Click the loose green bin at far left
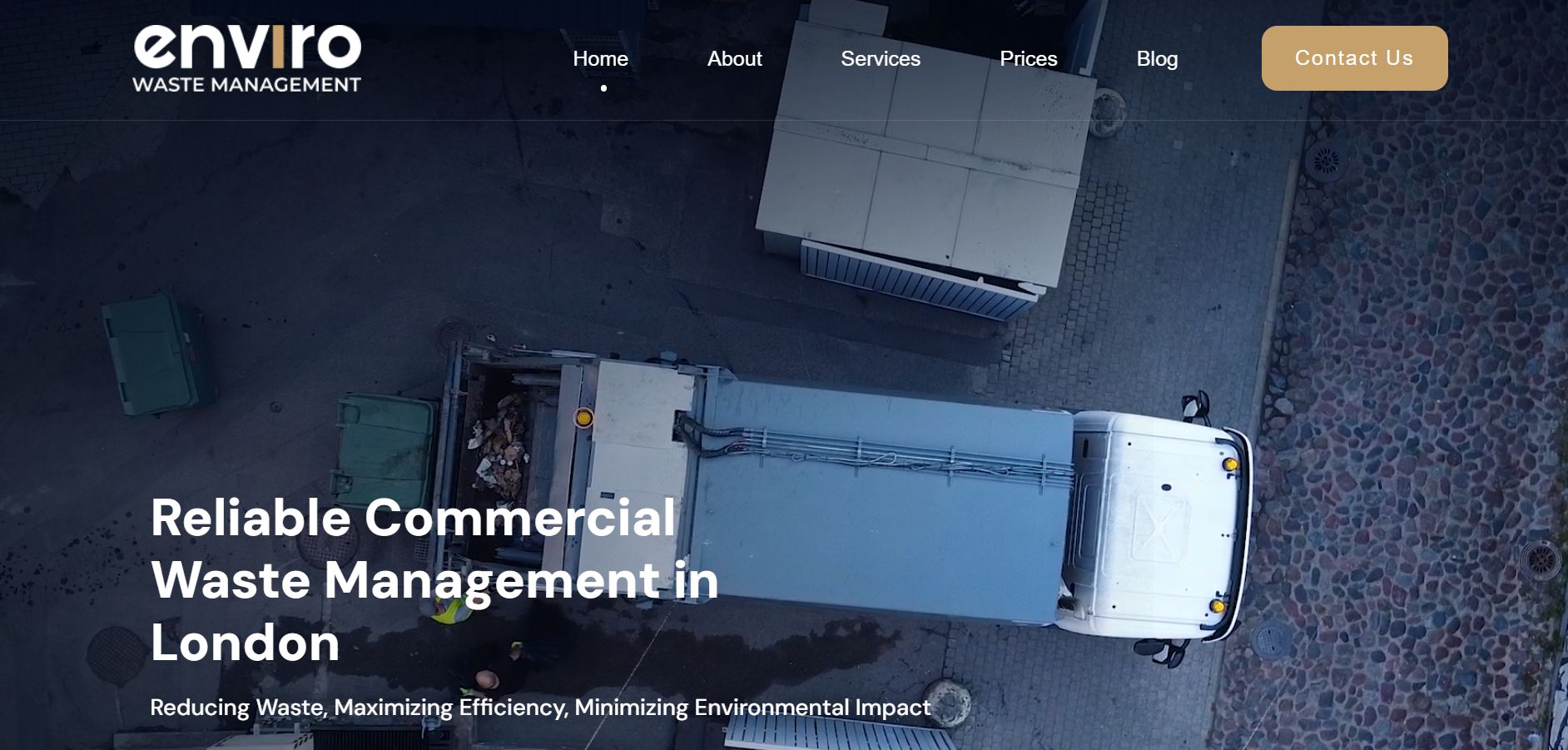 (154, 354)
